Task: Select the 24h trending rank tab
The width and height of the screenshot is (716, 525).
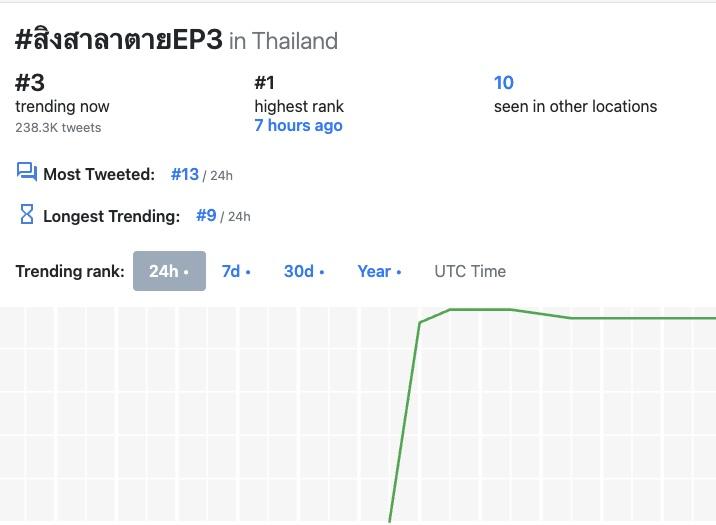Action: (169, 271)
